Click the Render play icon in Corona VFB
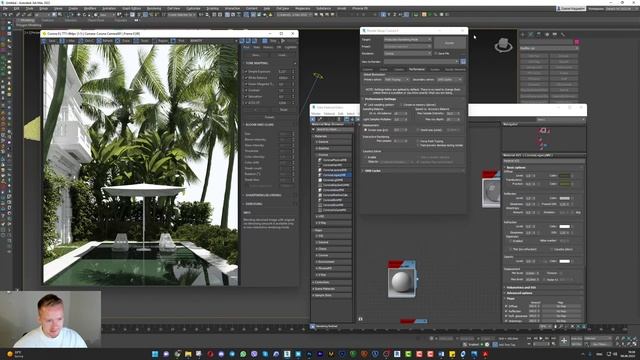This screenshot has height=360, width=640. pyautogui.click(x=283, y=41)
